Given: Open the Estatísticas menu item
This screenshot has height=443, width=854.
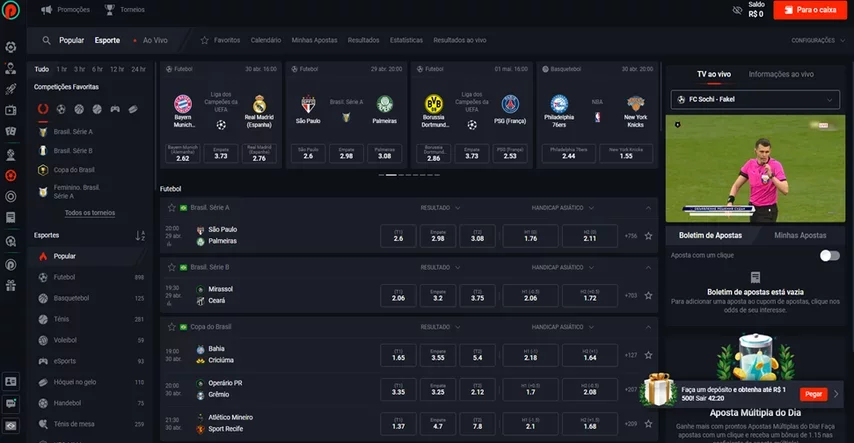Looking at the screenshot, I should [406, 40].
